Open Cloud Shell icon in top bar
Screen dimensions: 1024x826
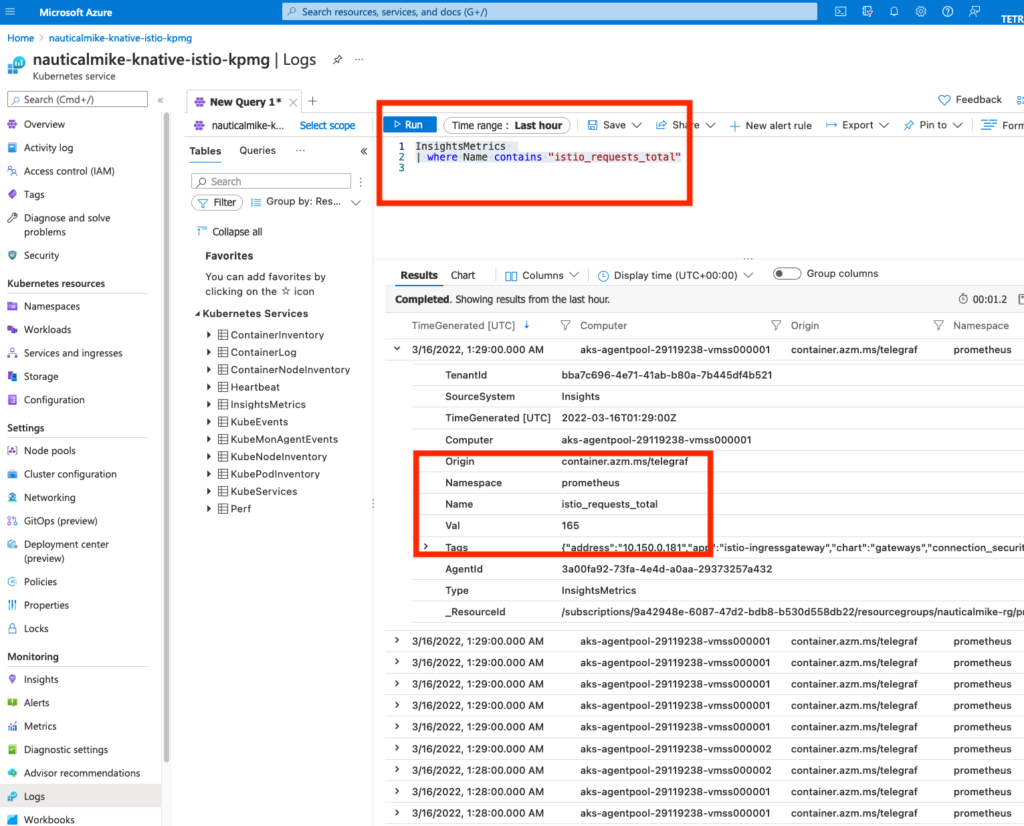[840, 12]
